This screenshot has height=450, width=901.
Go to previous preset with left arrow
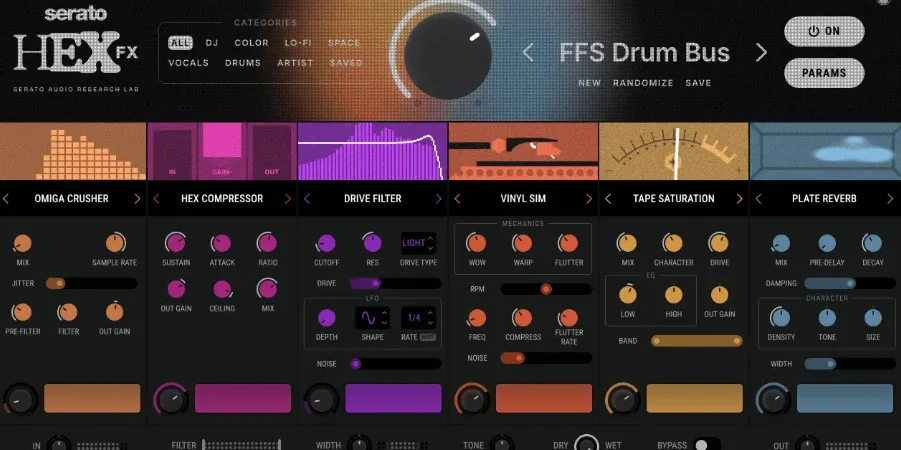528,52
